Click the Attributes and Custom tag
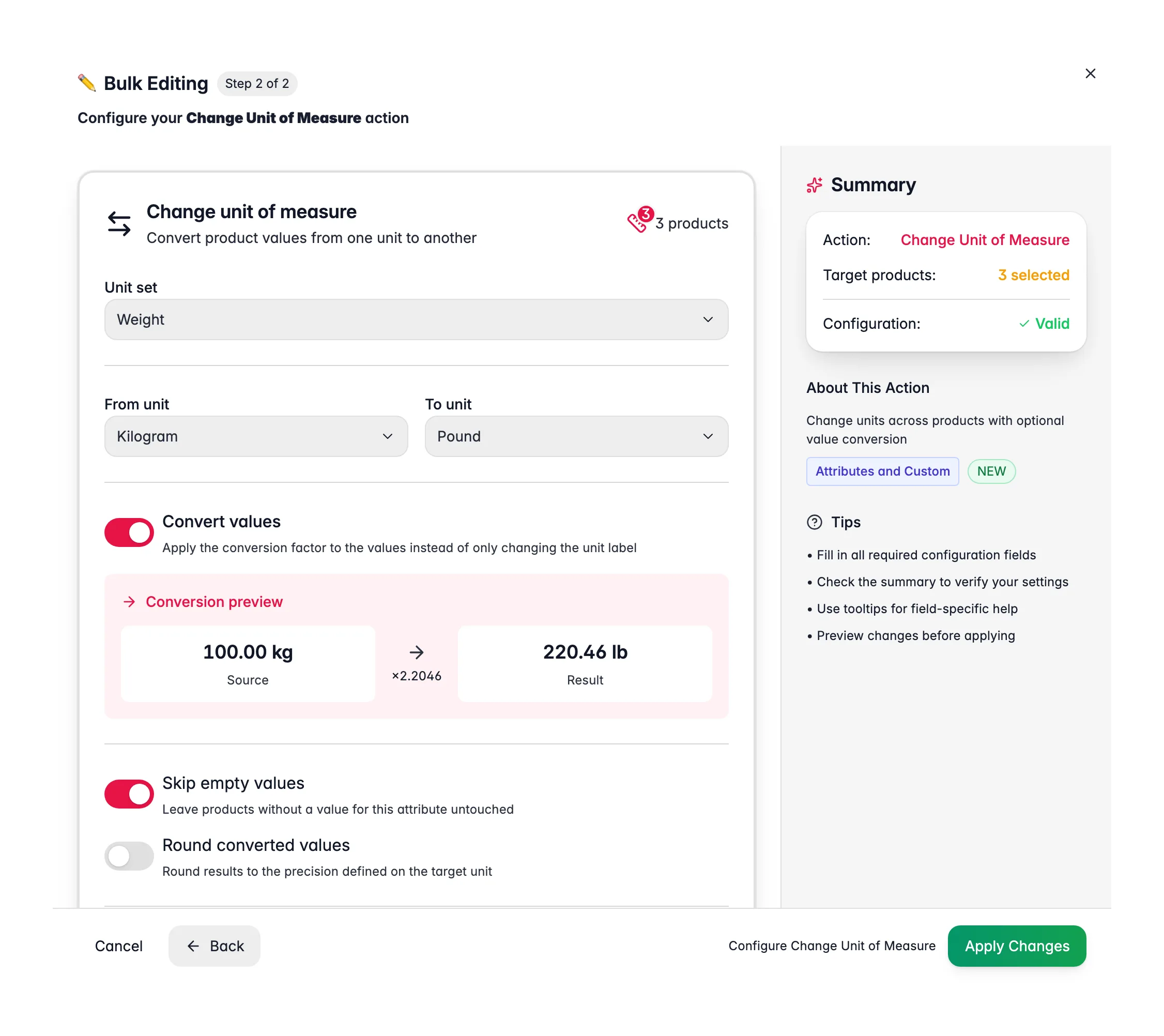 [882, 471]
